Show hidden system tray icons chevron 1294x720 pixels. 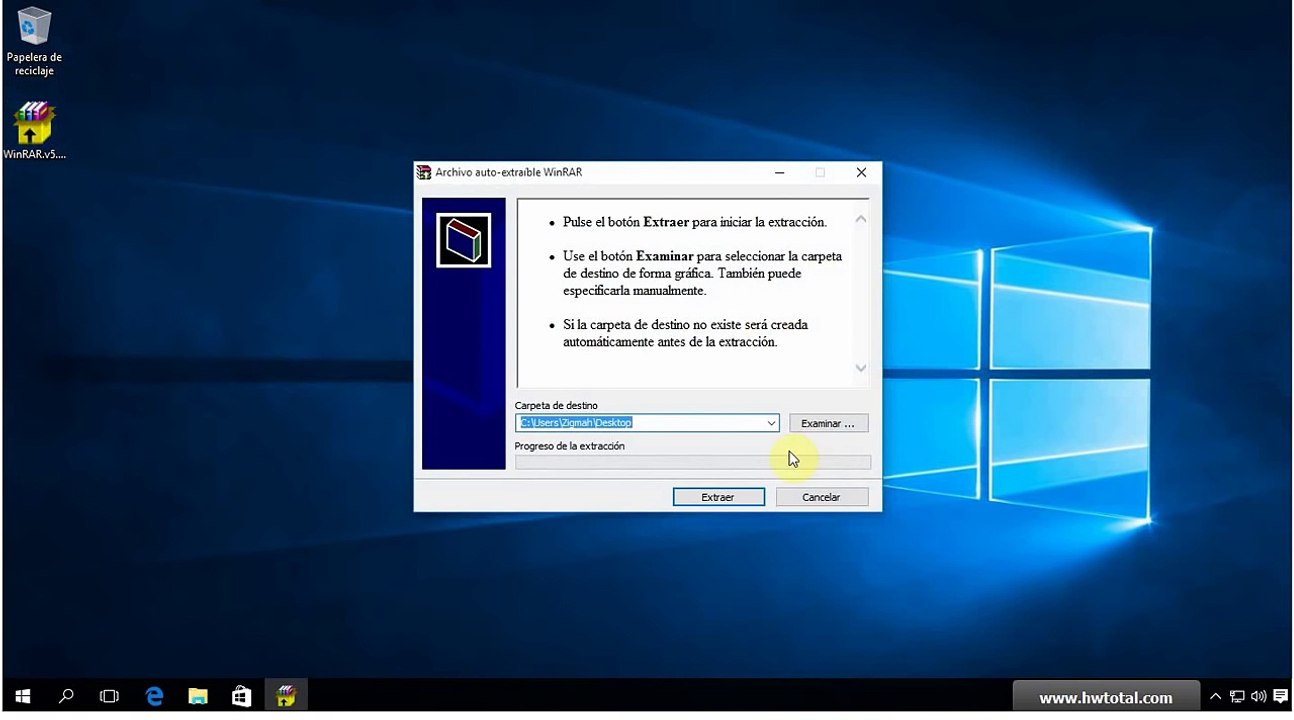(1216, 697)
